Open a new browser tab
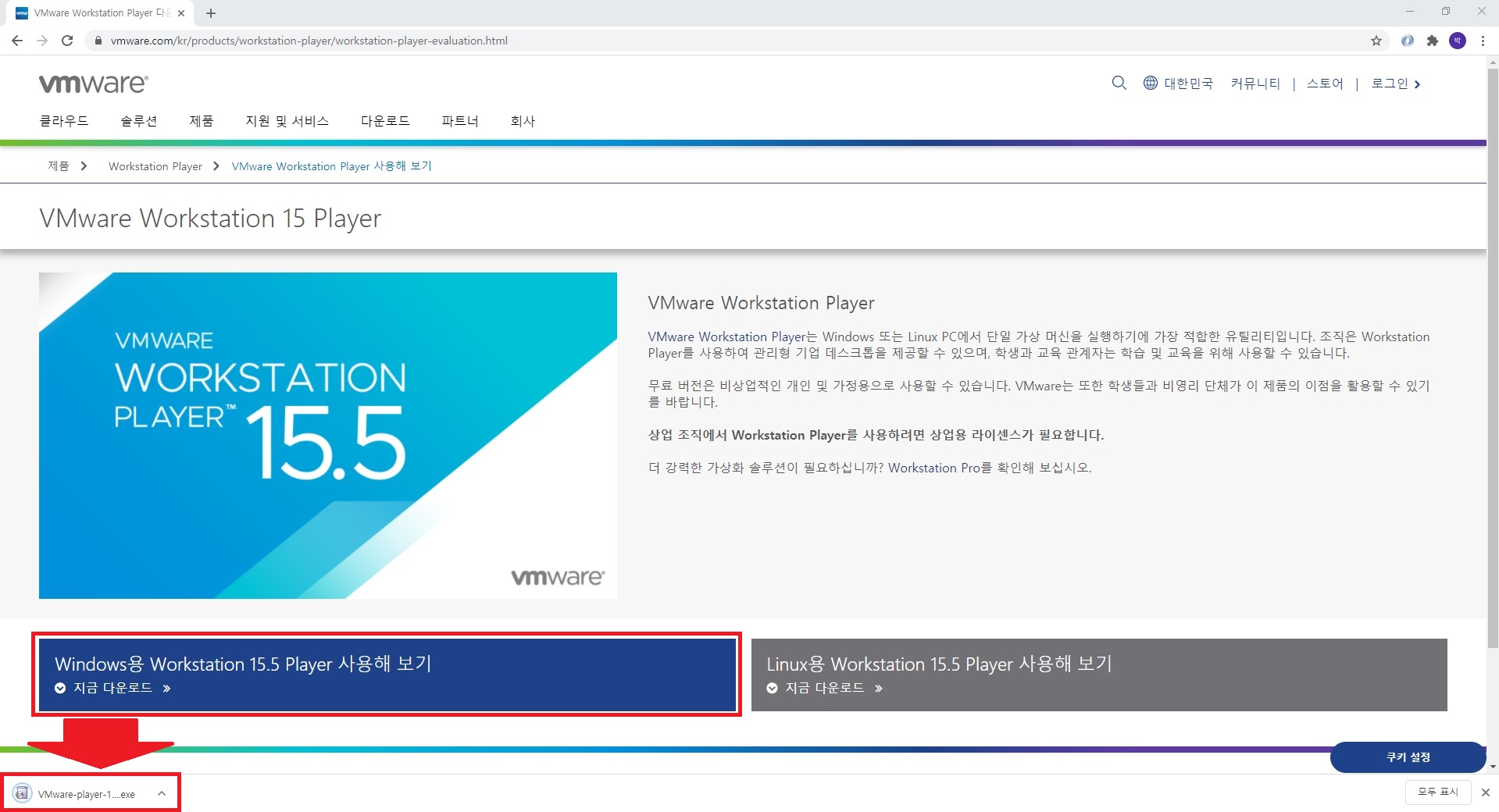The height and width of the screenshot is (812, 1499). [x=211, y=13]
